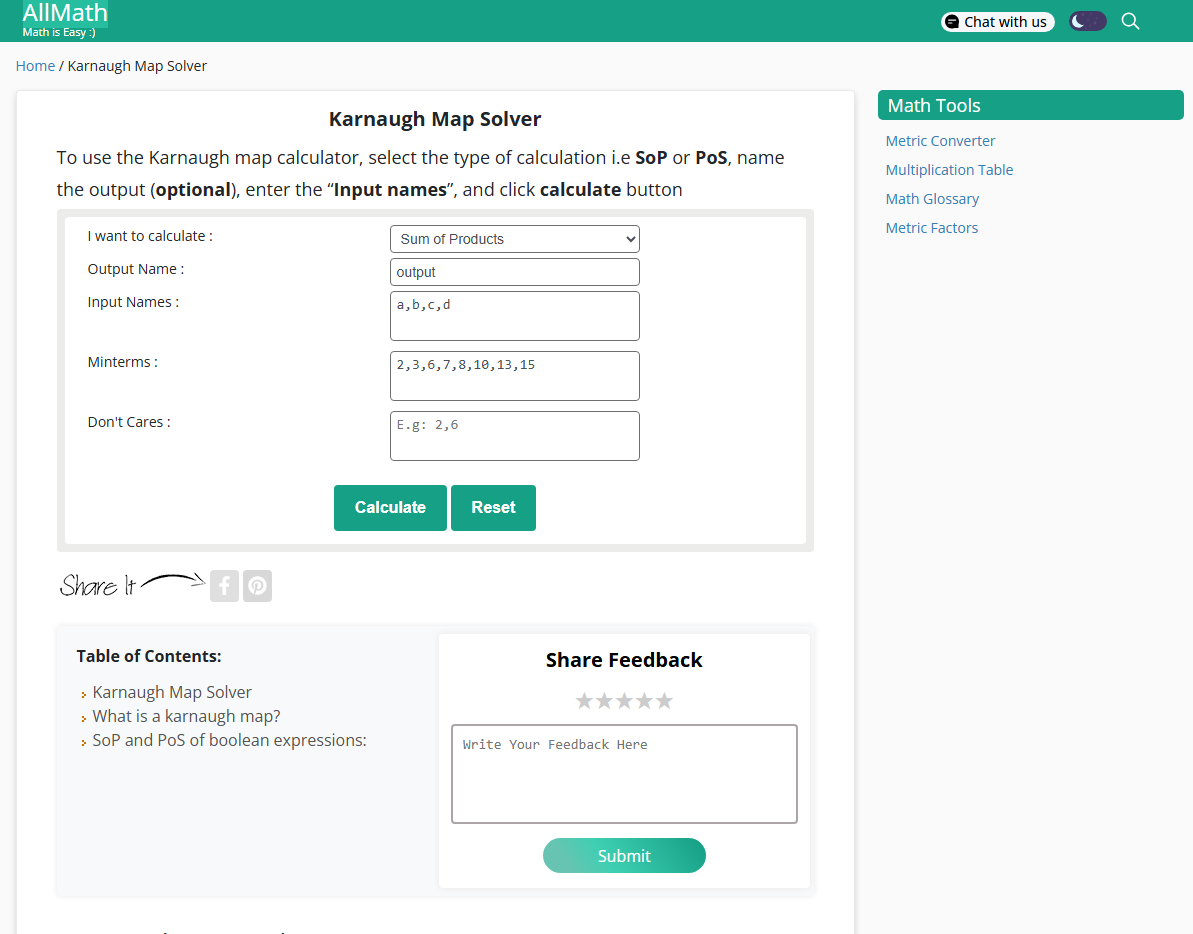This screenshot has width=1193, height=934.
Task: Click the Karnaugh Map Solver page heading
Action: pyautogui.click(x=434, y=119)
